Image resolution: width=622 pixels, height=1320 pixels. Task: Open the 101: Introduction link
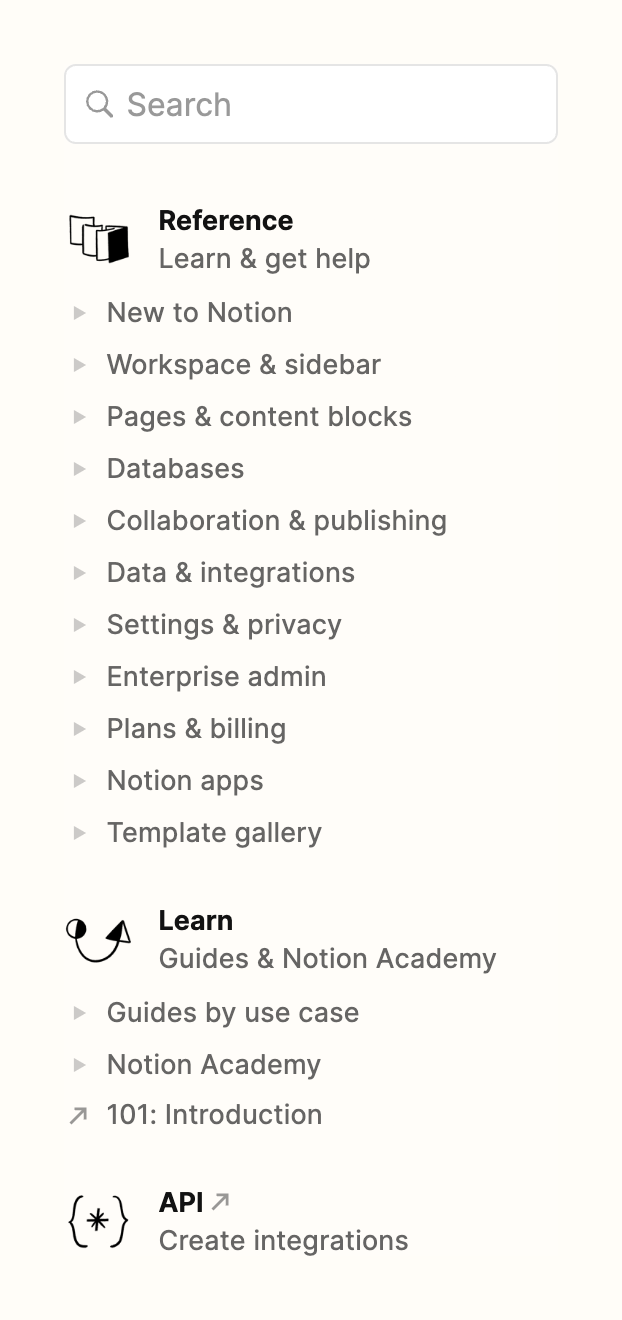tap(214, 1114)
